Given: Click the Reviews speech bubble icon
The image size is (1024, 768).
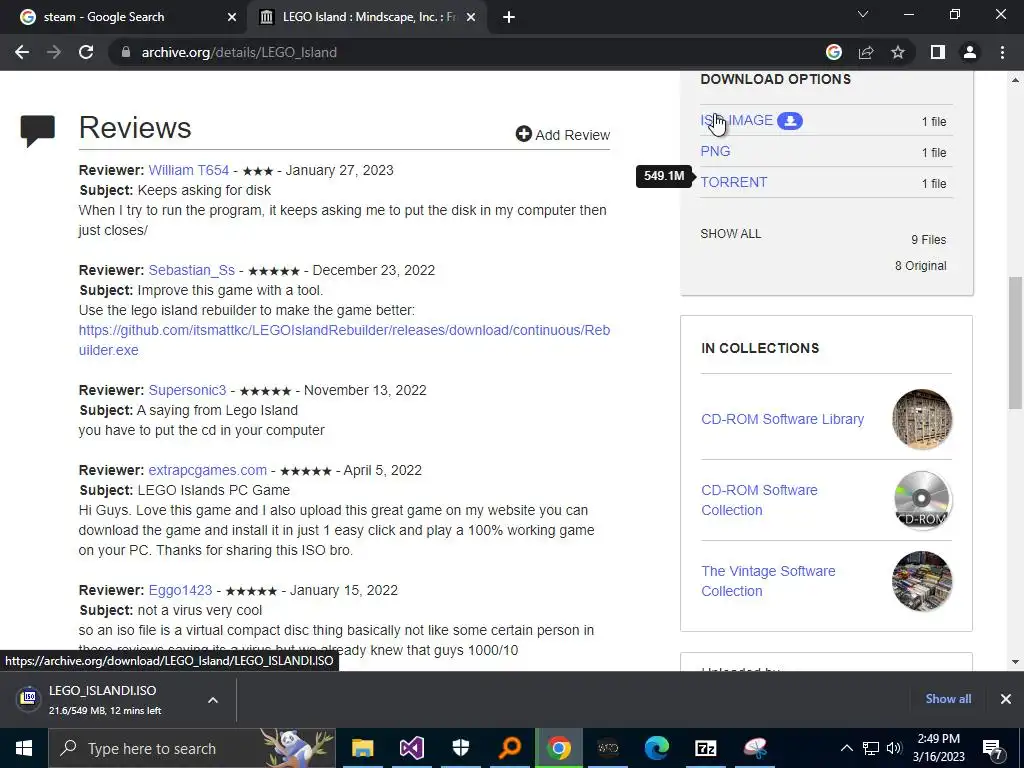Looking at the screenshot, I should click(38, 131).
